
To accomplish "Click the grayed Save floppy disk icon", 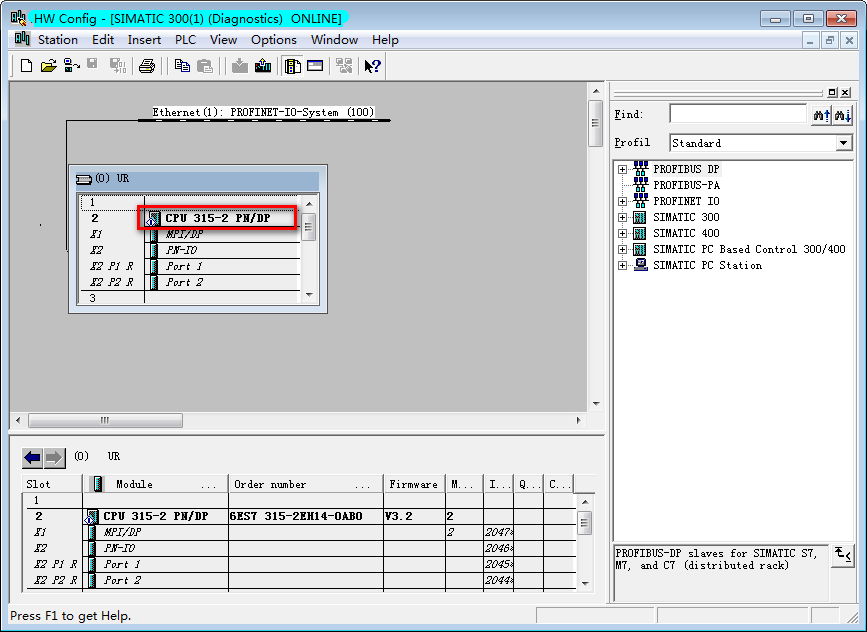I will (92, 64).
